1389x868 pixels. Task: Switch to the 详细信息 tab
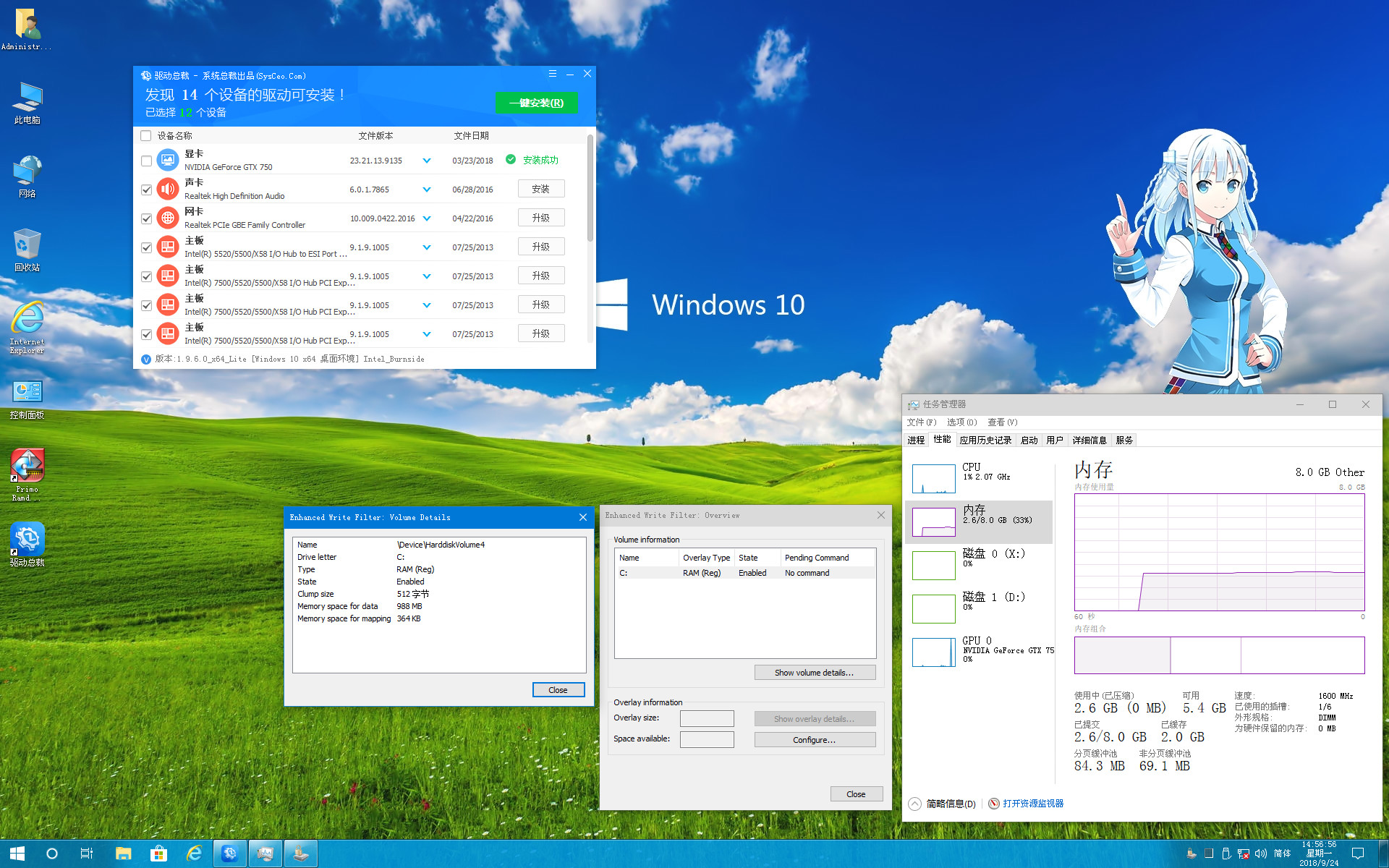click(x=1089, y=440)
